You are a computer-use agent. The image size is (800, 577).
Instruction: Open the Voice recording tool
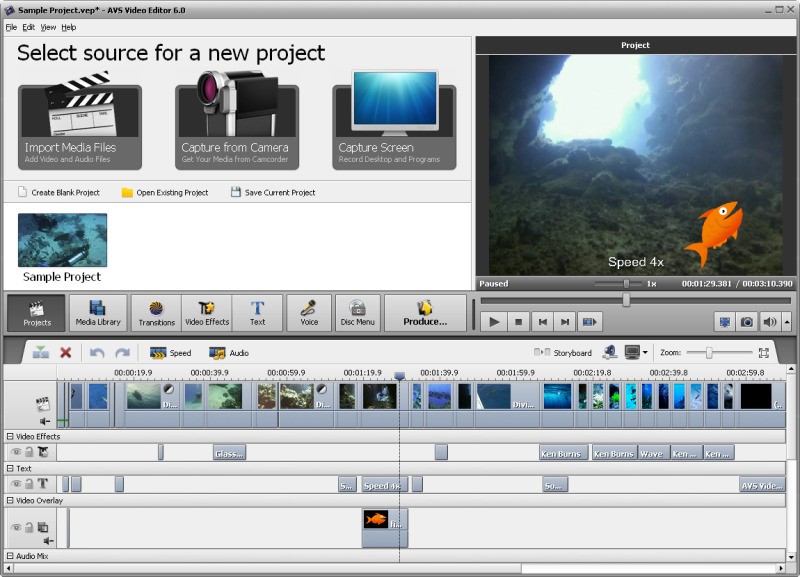(308, 312)
